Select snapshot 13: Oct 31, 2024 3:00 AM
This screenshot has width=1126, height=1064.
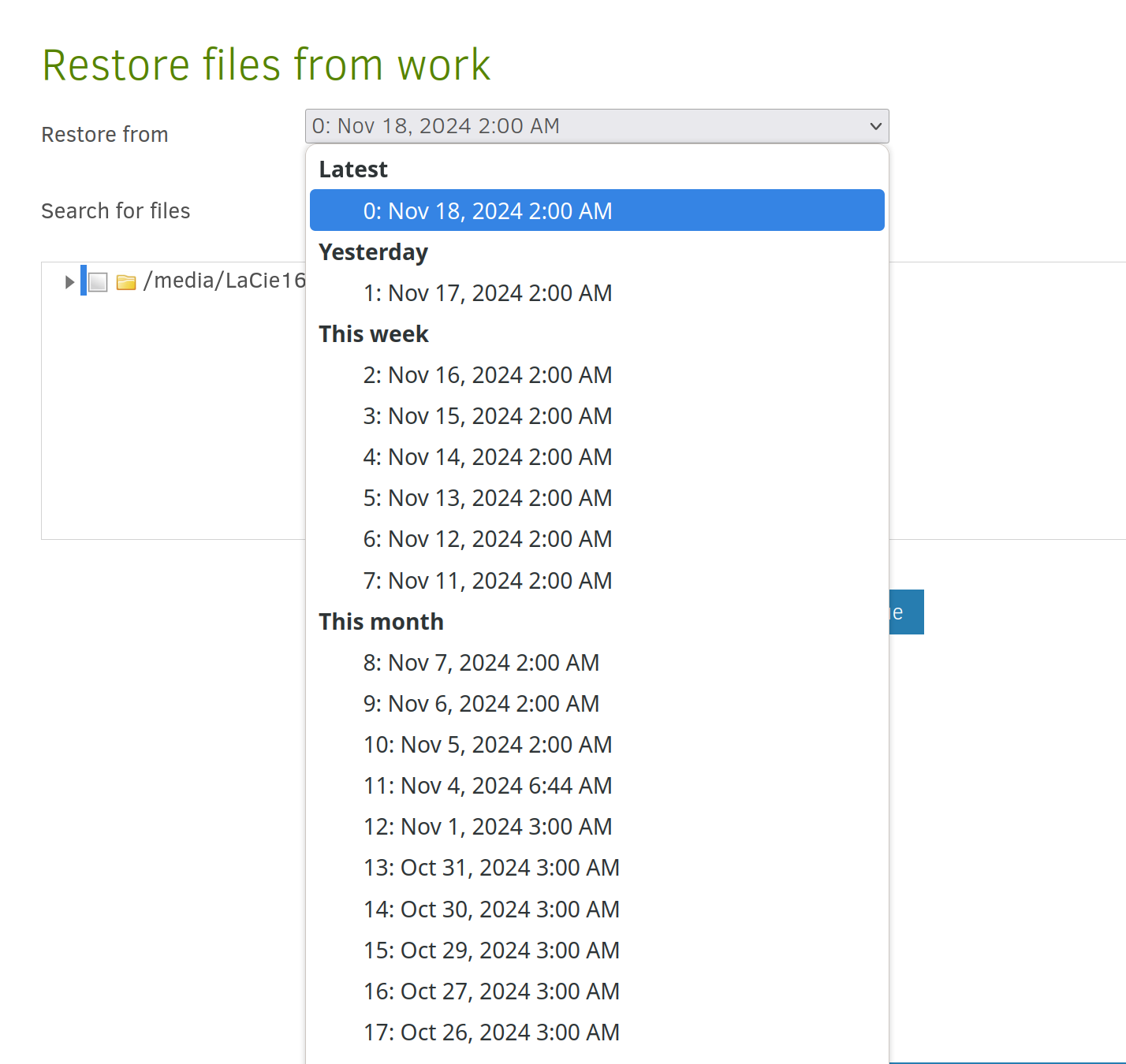point(490,867)
